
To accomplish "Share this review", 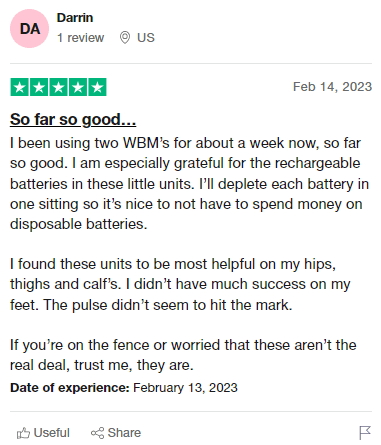I will (x=116, y=433).
